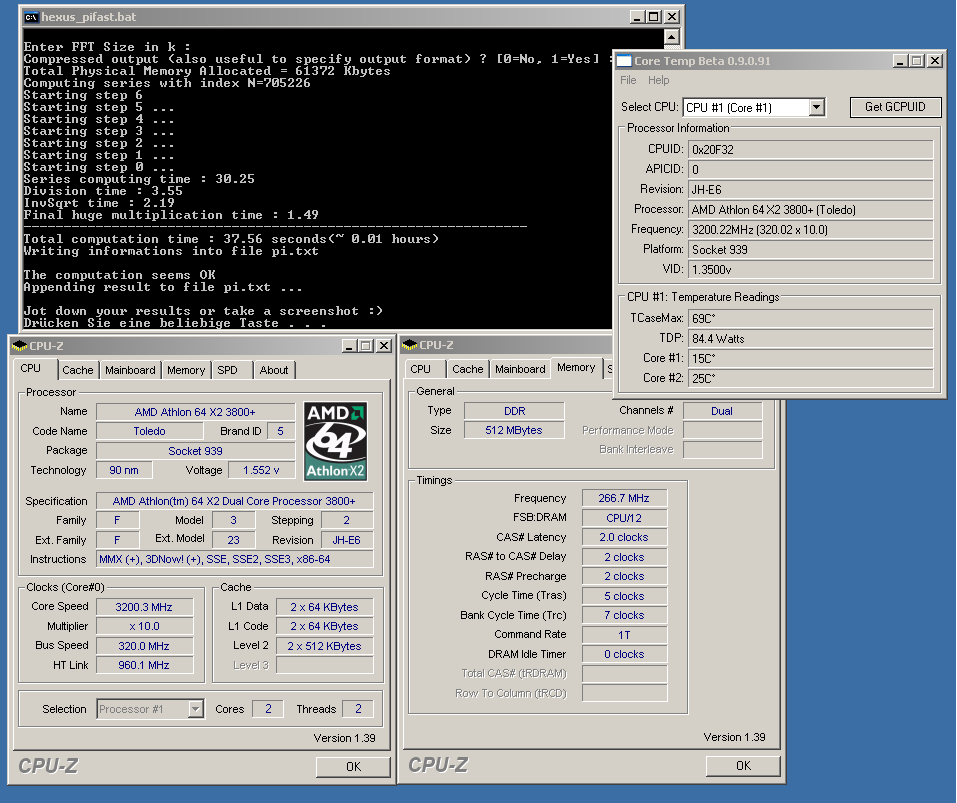Screen dimensions: 957x803
Task: Click the Threads count value 2
Action: 358,709
